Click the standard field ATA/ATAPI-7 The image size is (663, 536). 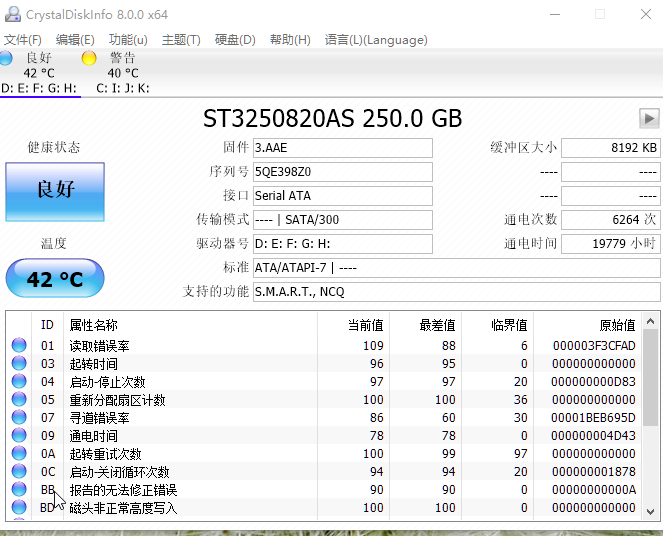click(457, 268)
